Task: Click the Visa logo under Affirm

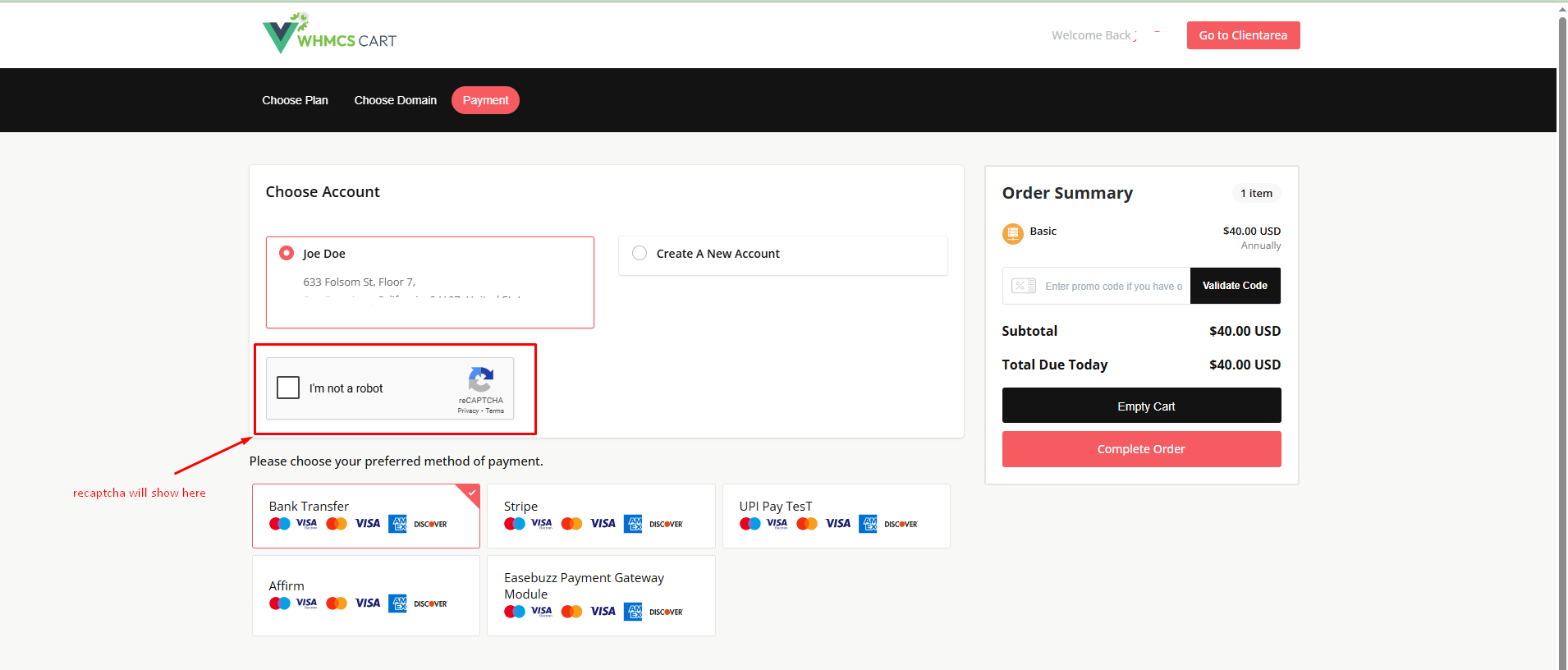Action: click(367, 603)
